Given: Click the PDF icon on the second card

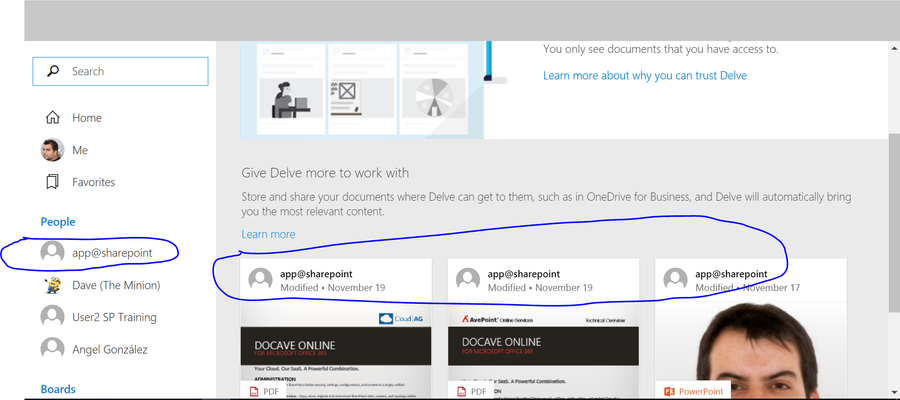Looking at the screenshot, I should [461, 391].
